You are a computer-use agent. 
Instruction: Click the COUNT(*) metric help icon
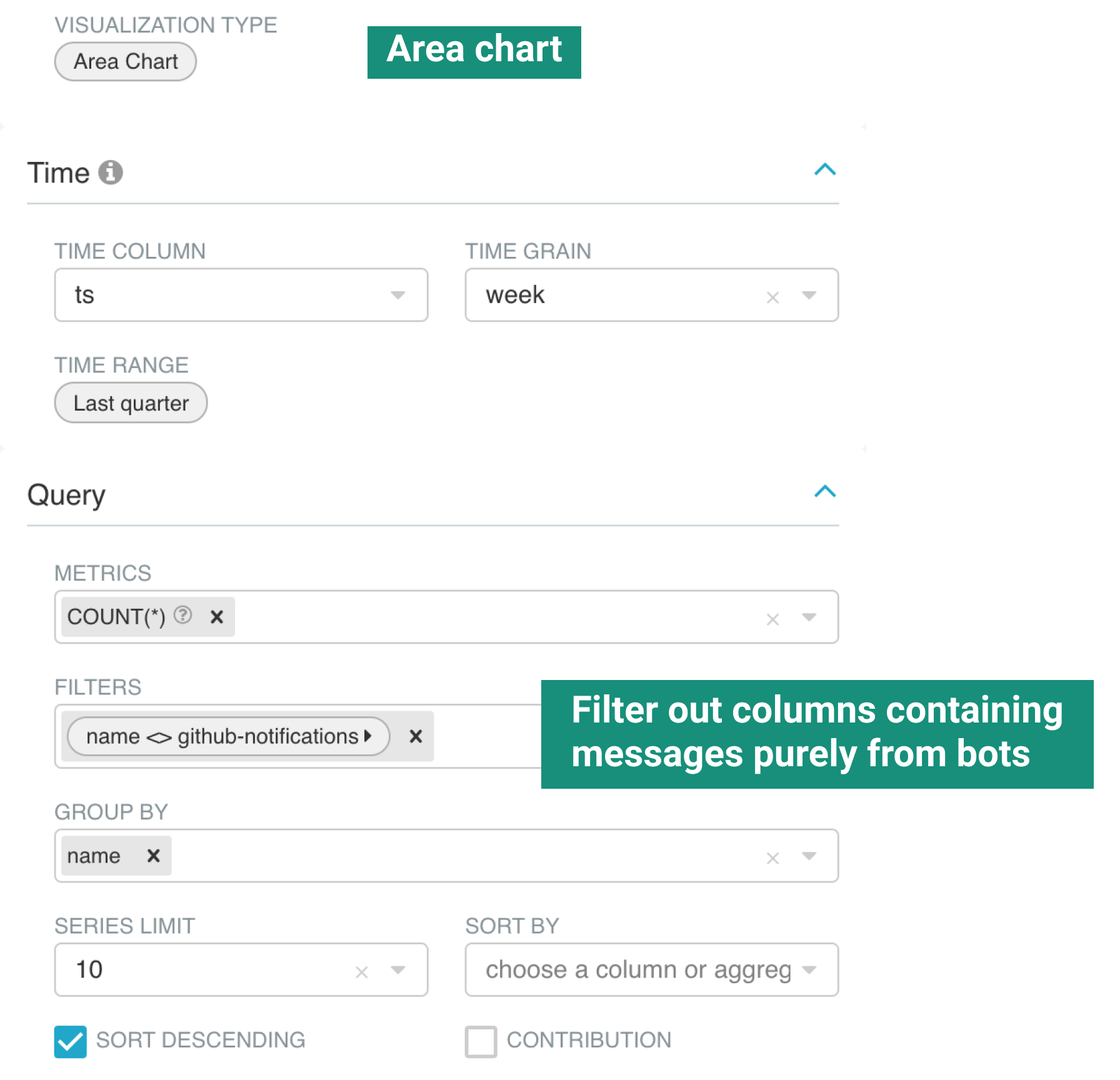click(182, 616)
